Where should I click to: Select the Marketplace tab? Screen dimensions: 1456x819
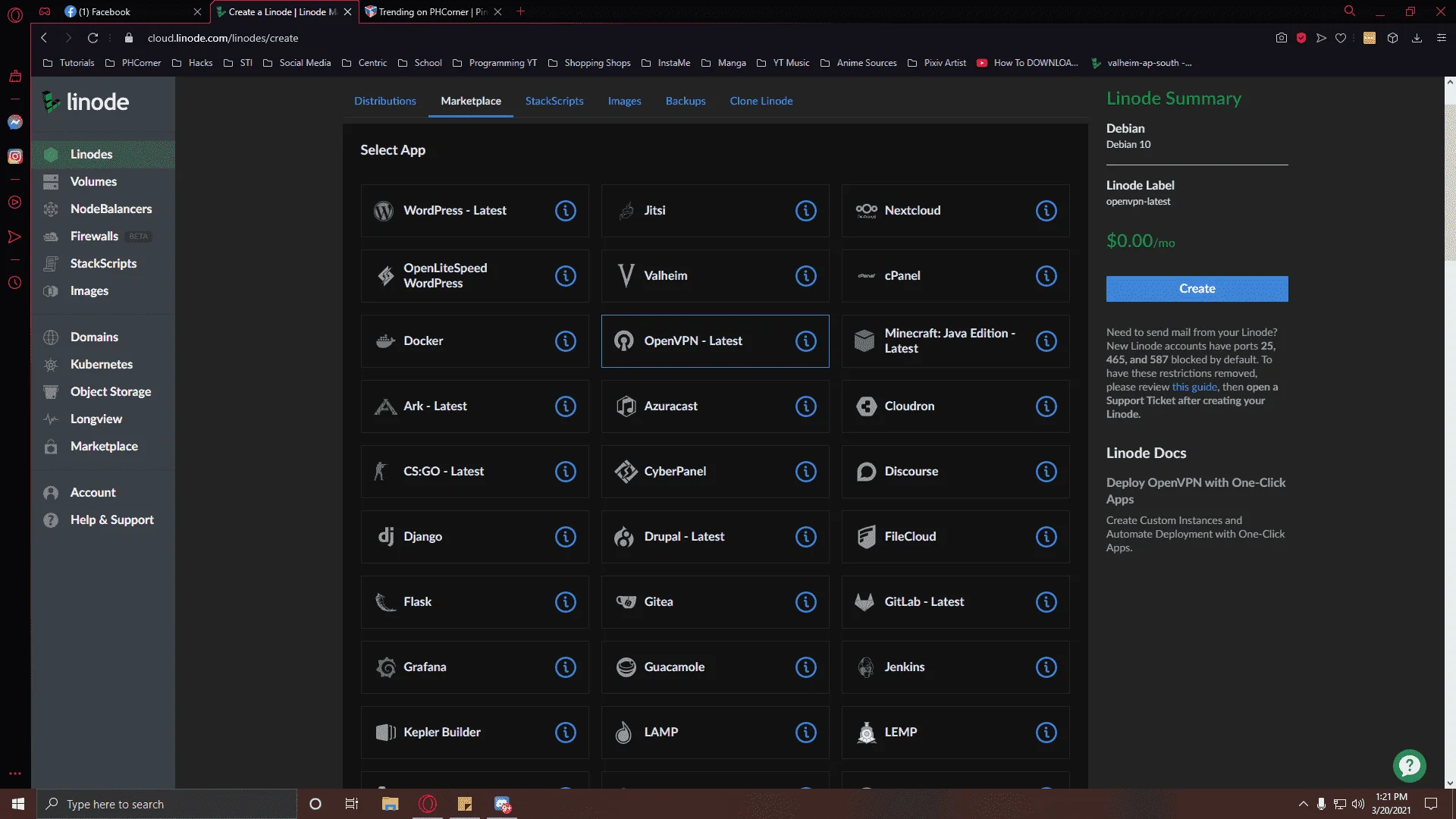(x=471, y=101)
